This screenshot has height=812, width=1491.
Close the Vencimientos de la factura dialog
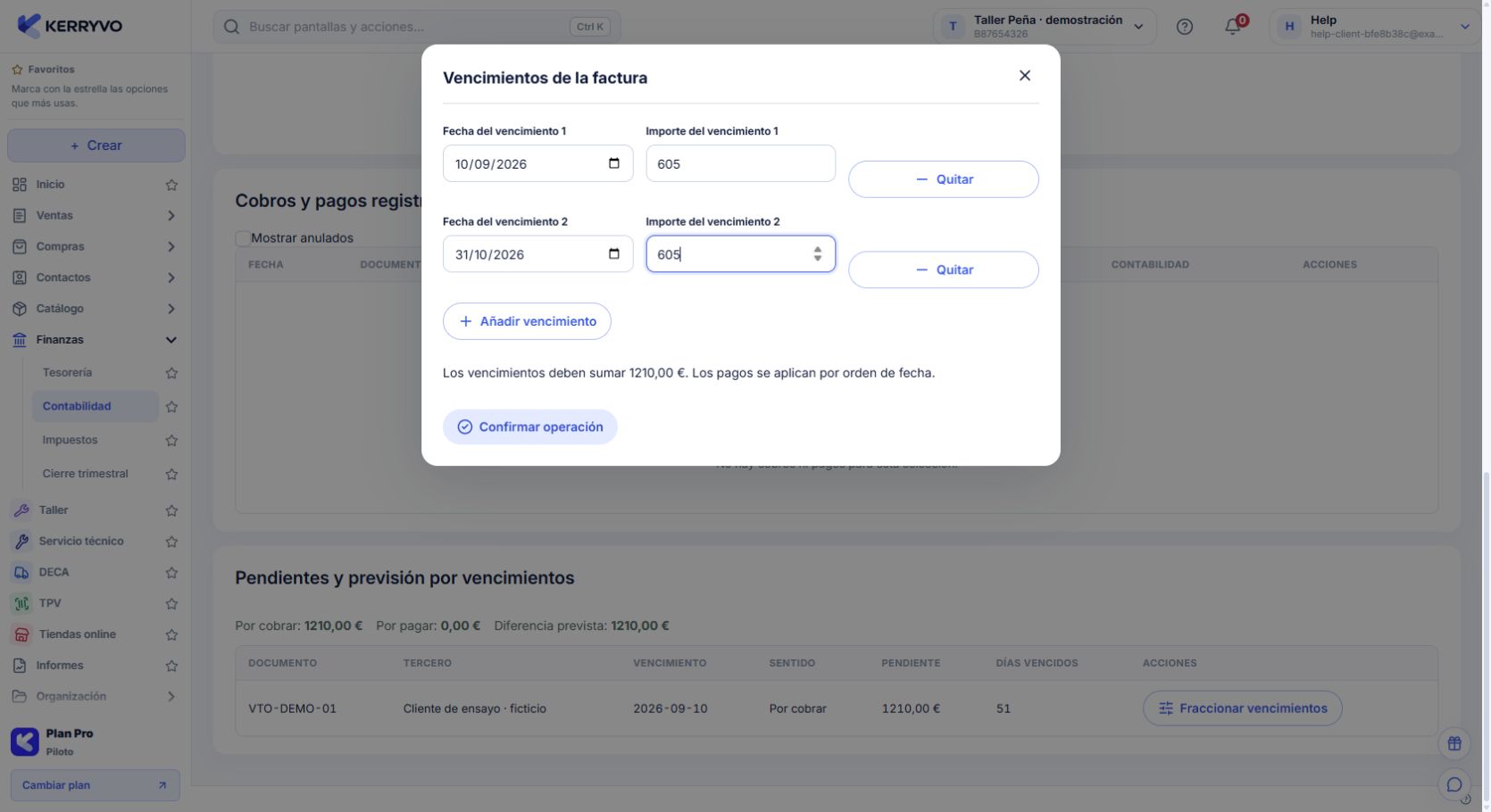click(x=1025, y=76)
